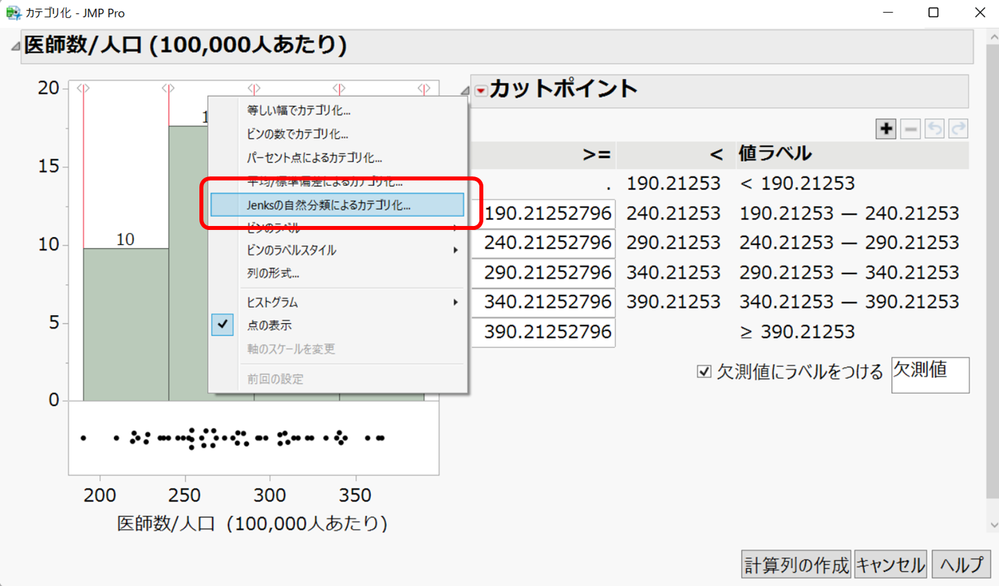Viewport: 999px width, 586px height.
Task: Collapse the 医師数/人口 section disclosure triangle
Action: pos(14,46)
